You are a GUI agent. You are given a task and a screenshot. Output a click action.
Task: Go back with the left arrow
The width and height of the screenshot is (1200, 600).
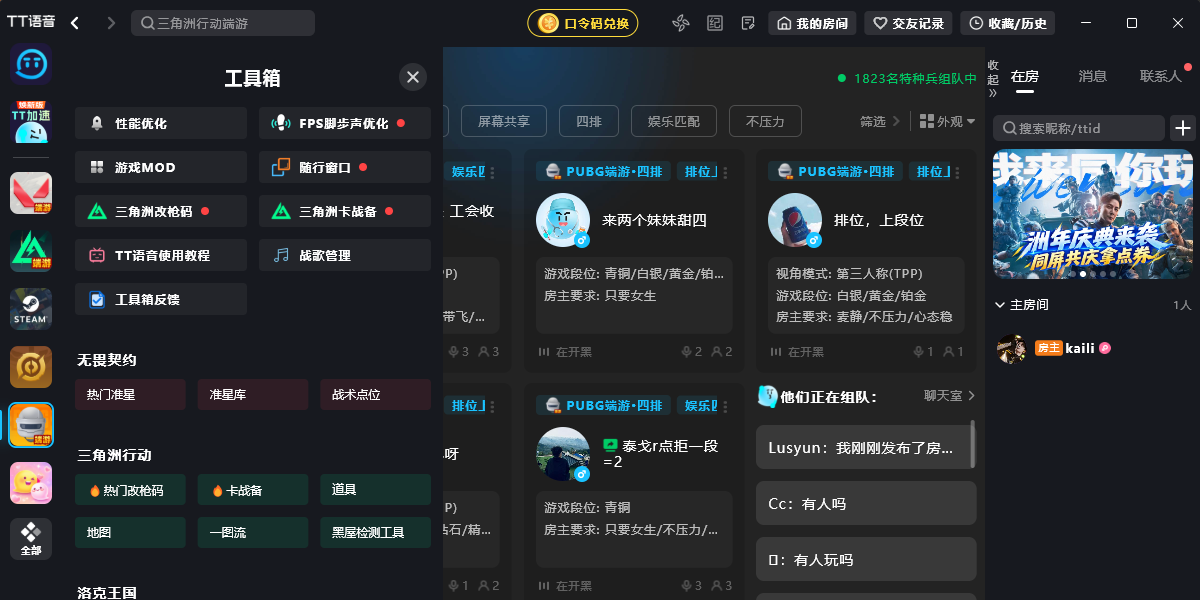(75, 23)
